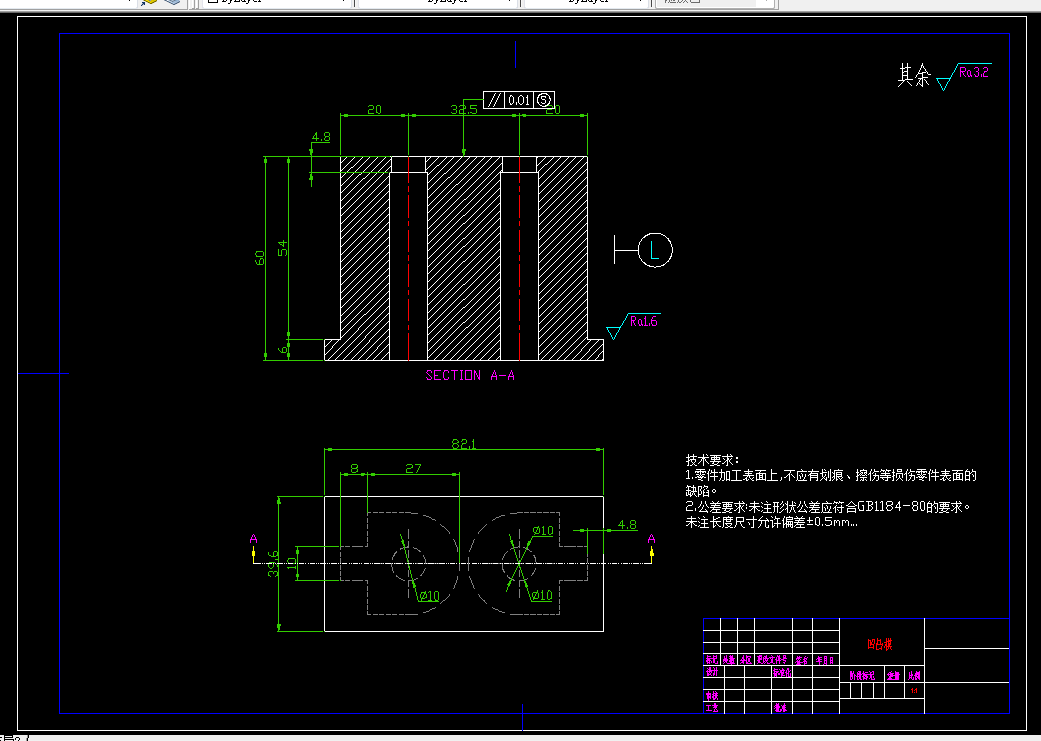Select the Ø10 label under the 27 dimension

tap(429, 596)
